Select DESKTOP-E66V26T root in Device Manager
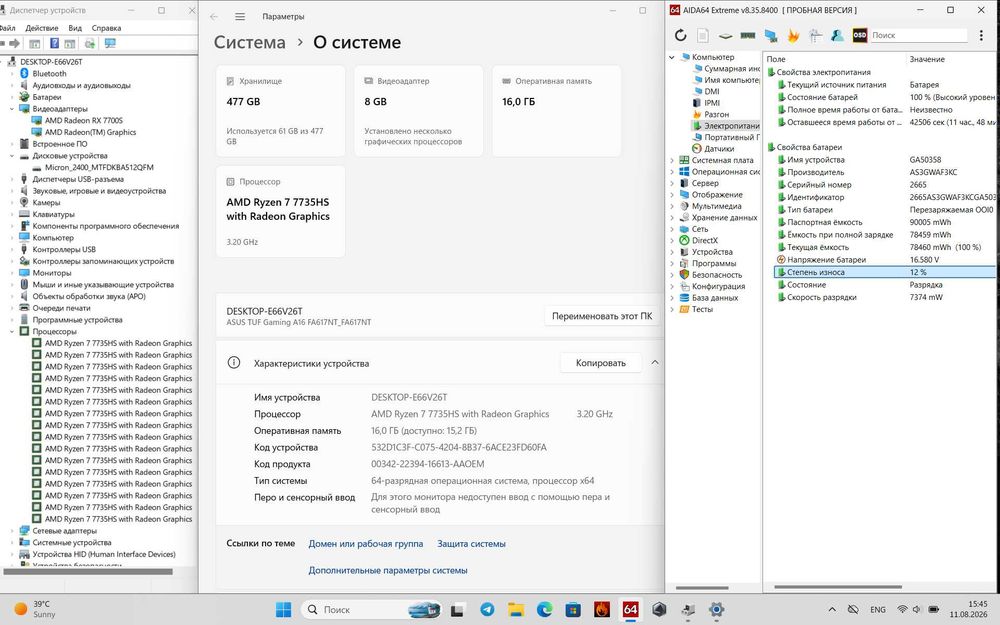 point(51,62)
